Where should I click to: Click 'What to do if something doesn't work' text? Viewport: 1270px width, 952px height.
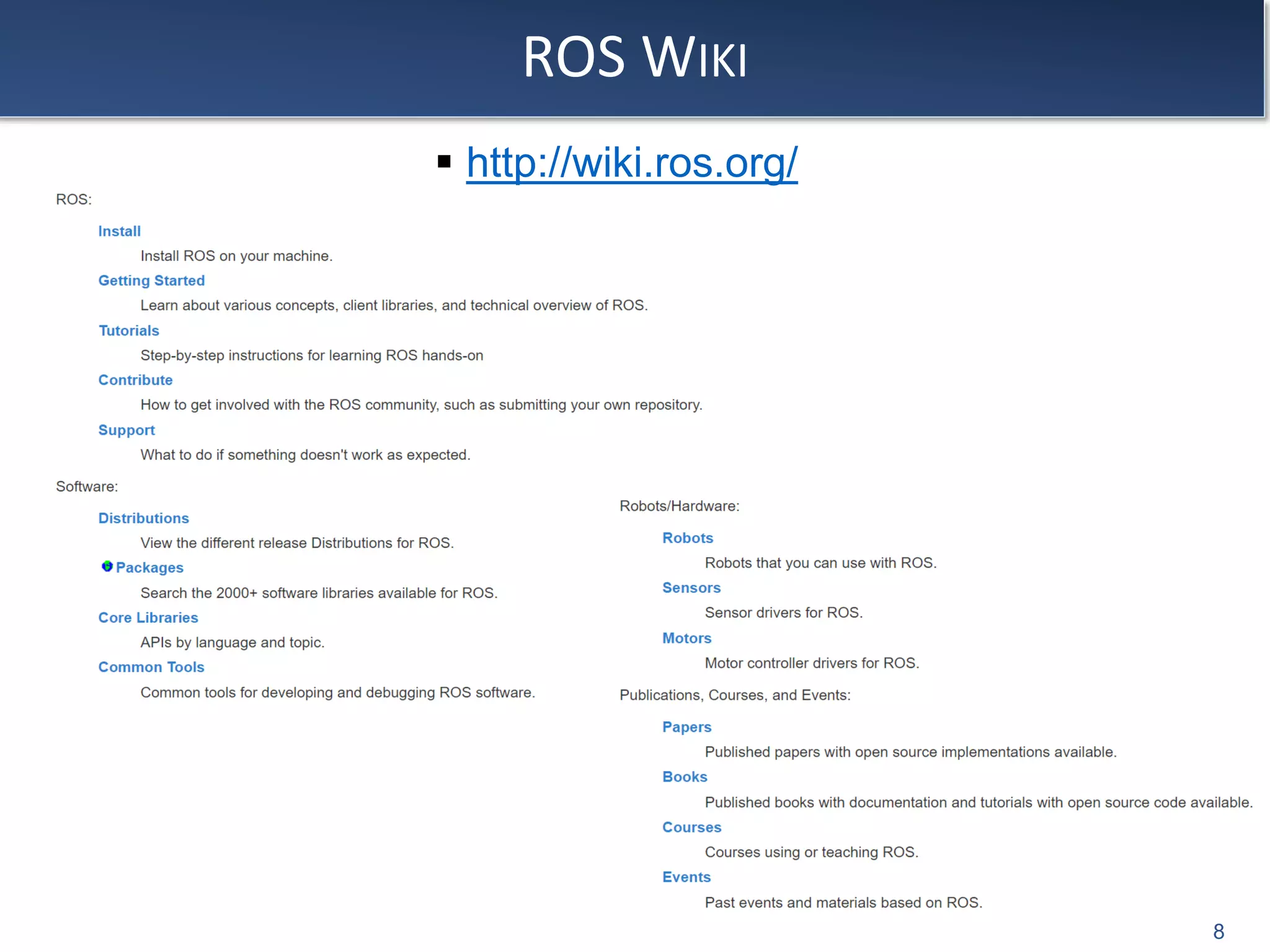[305, 455]
